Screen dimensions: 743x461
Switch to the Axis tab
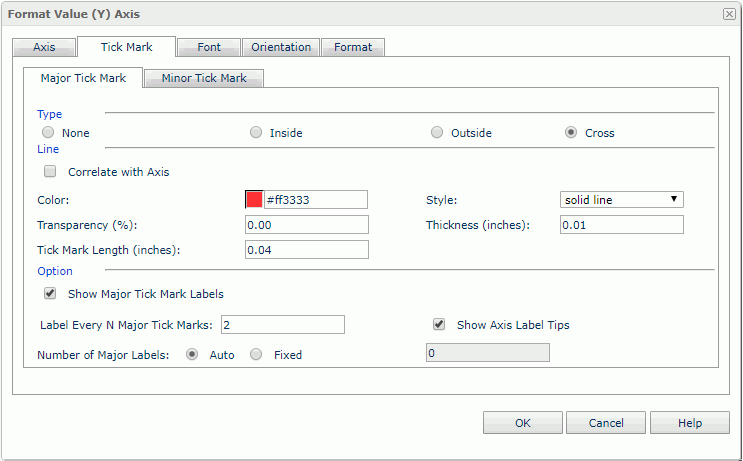(44, 47)
